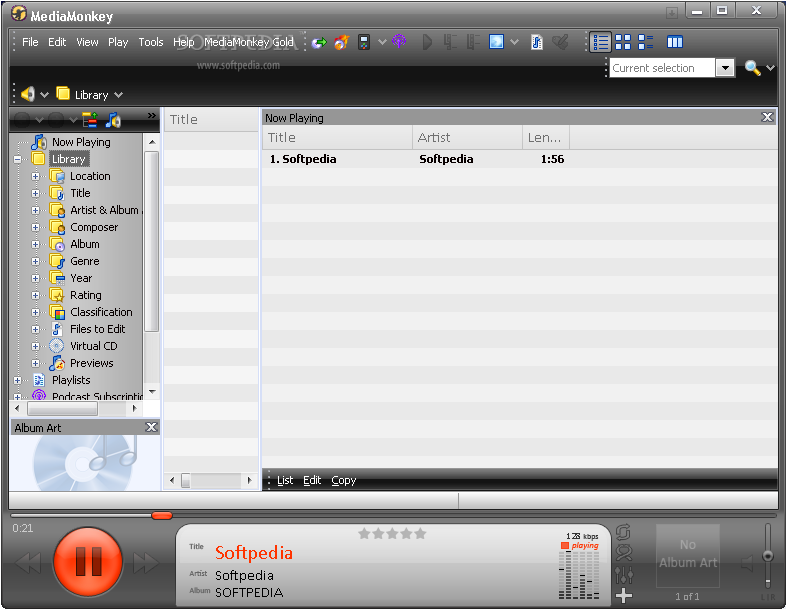Pause playback with the red button
The image size is (790, 609).
pos(88,562)
